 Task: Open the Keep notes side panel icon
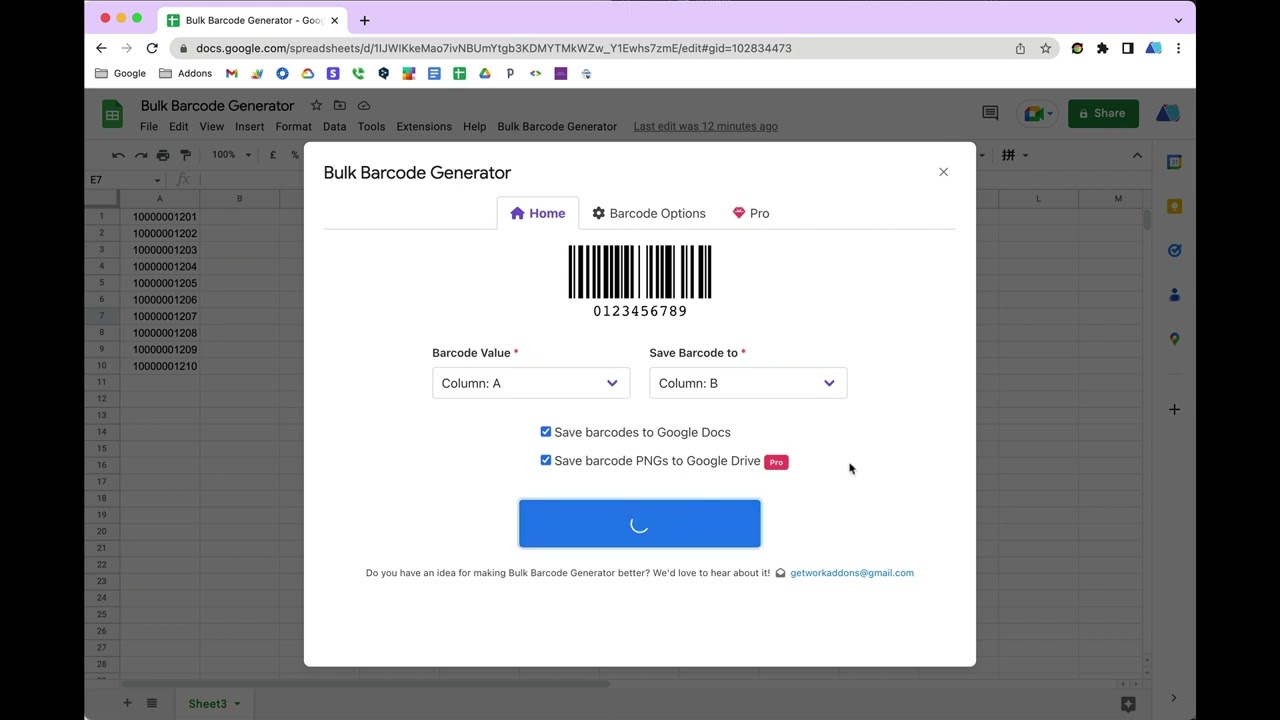click(1174, 206)
